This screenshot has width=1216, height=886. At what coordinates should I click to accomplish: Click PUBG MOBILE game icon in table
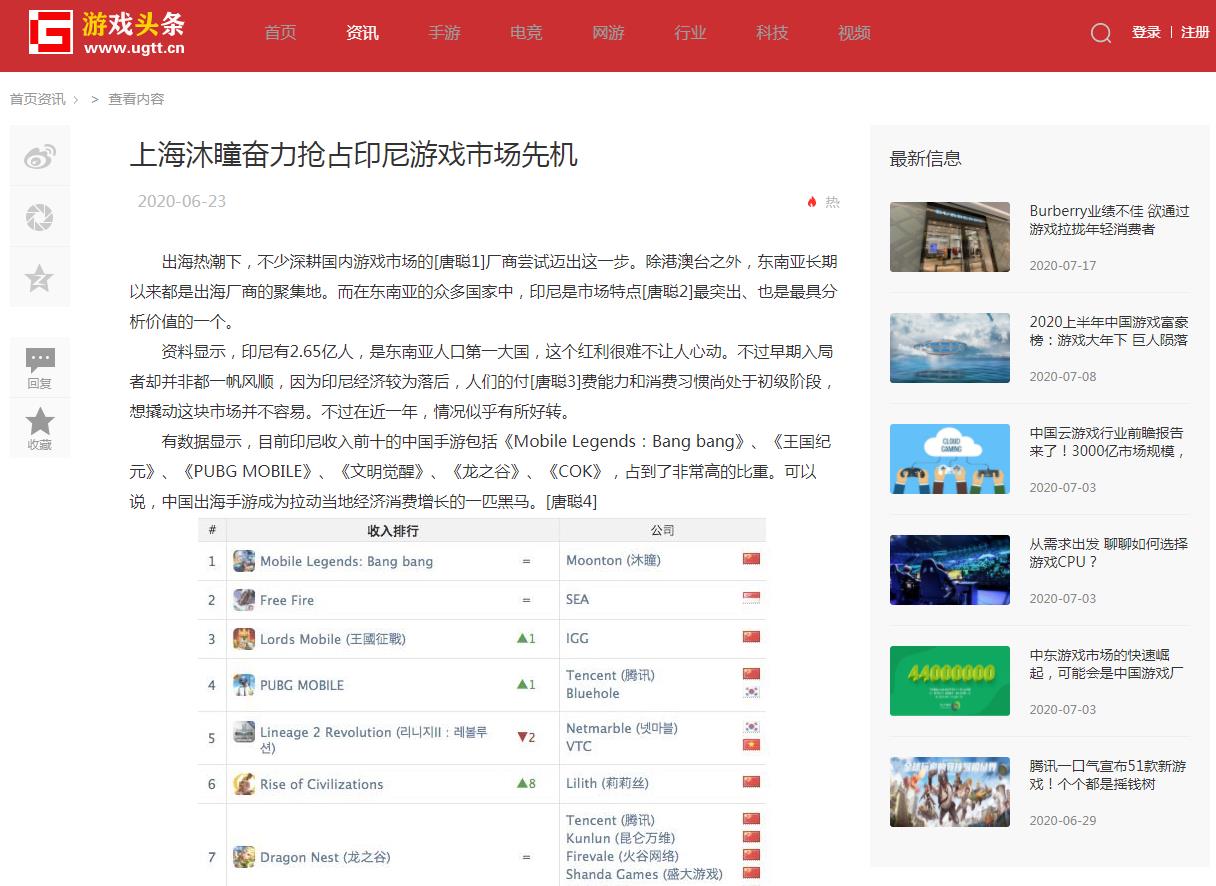coord(244,685)
